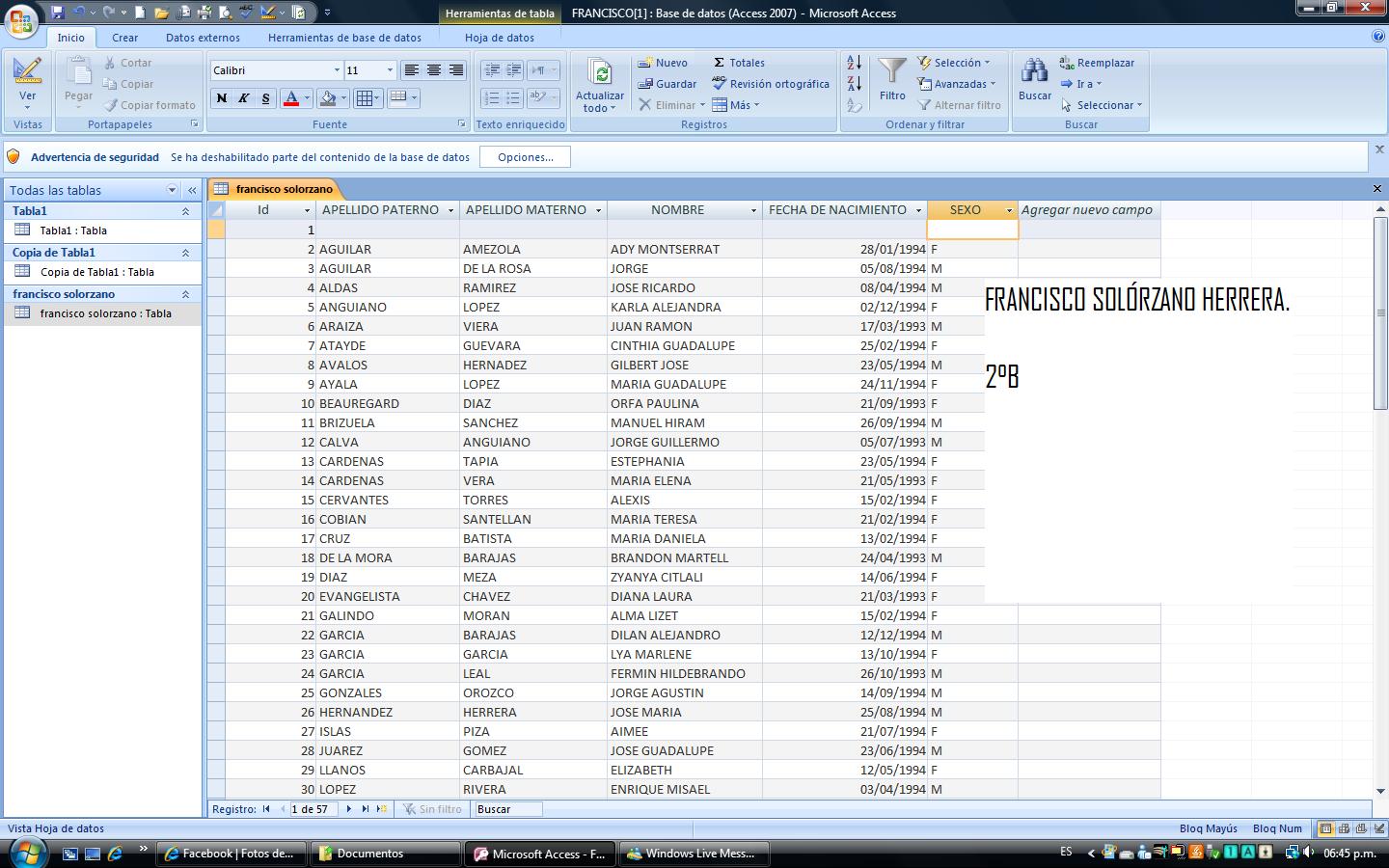
Task: Toggle align text right
Action: pos(456,70)
